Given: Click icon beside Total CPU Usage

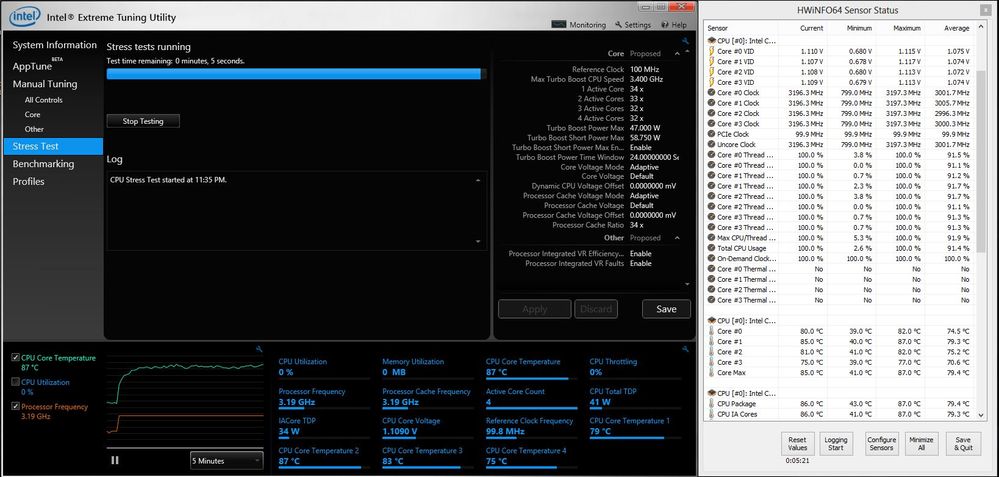Looking at the screenshot, I should 712,248.
